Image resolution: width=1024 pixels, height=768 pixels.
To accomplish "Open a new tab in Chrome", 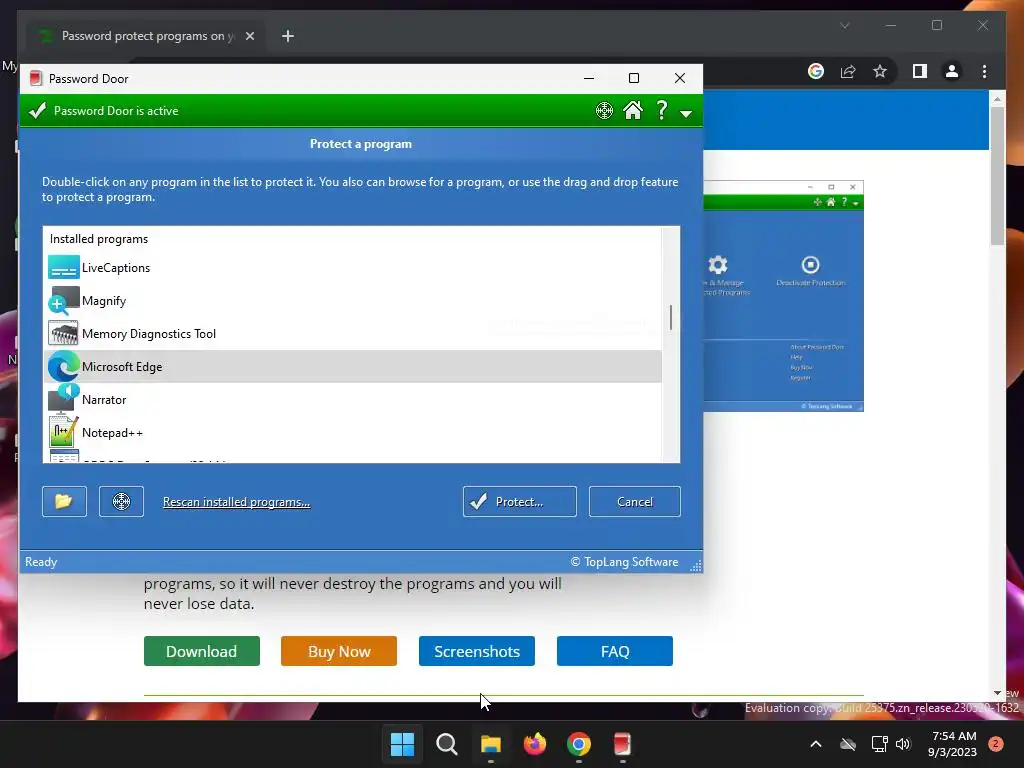I will [287, 36].
